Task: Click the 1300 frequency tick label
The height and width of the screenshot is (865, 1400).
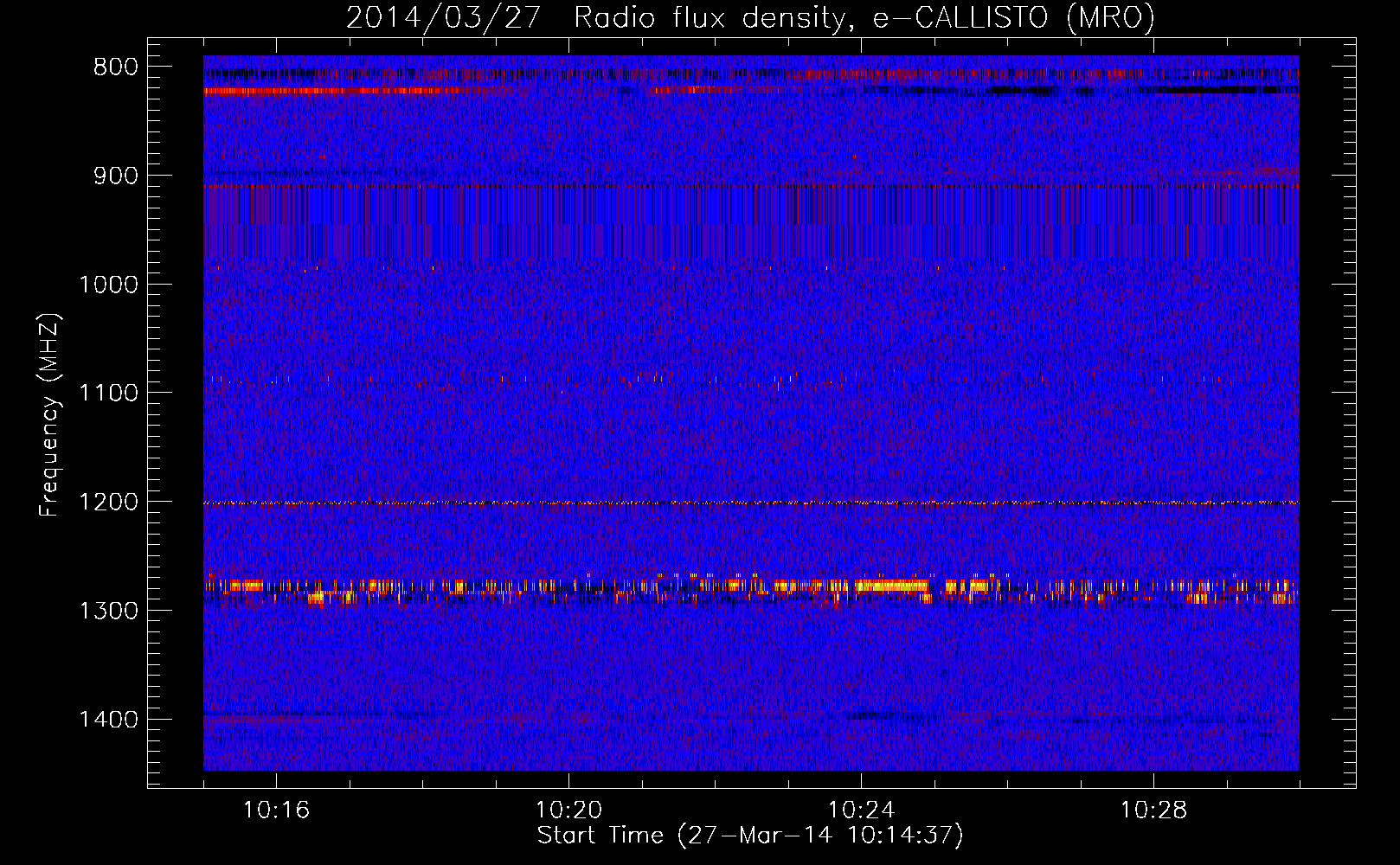Action: pos(108,611)
